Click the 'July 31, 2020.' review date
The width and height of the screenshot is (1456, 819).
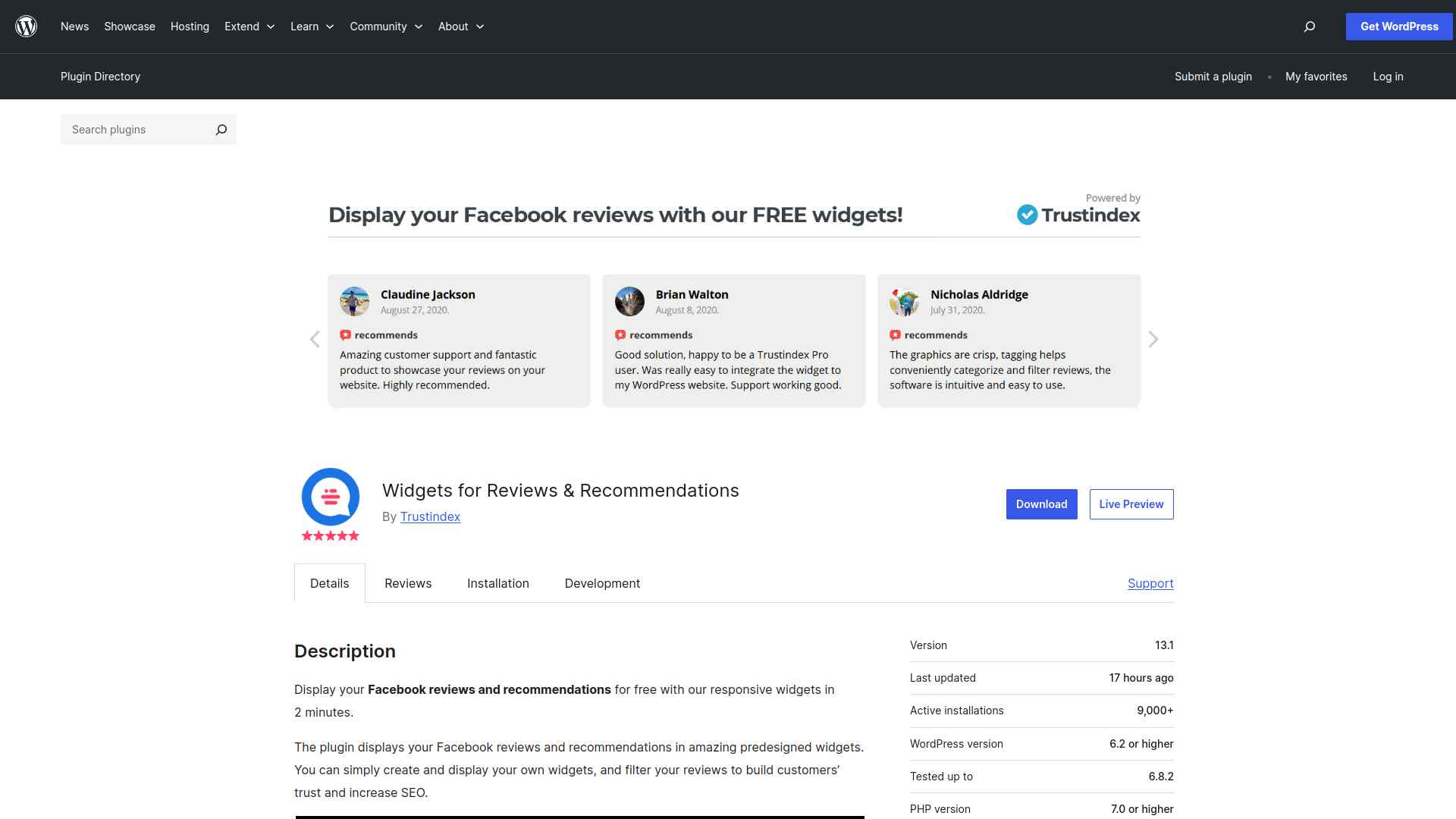coord(958,310)
